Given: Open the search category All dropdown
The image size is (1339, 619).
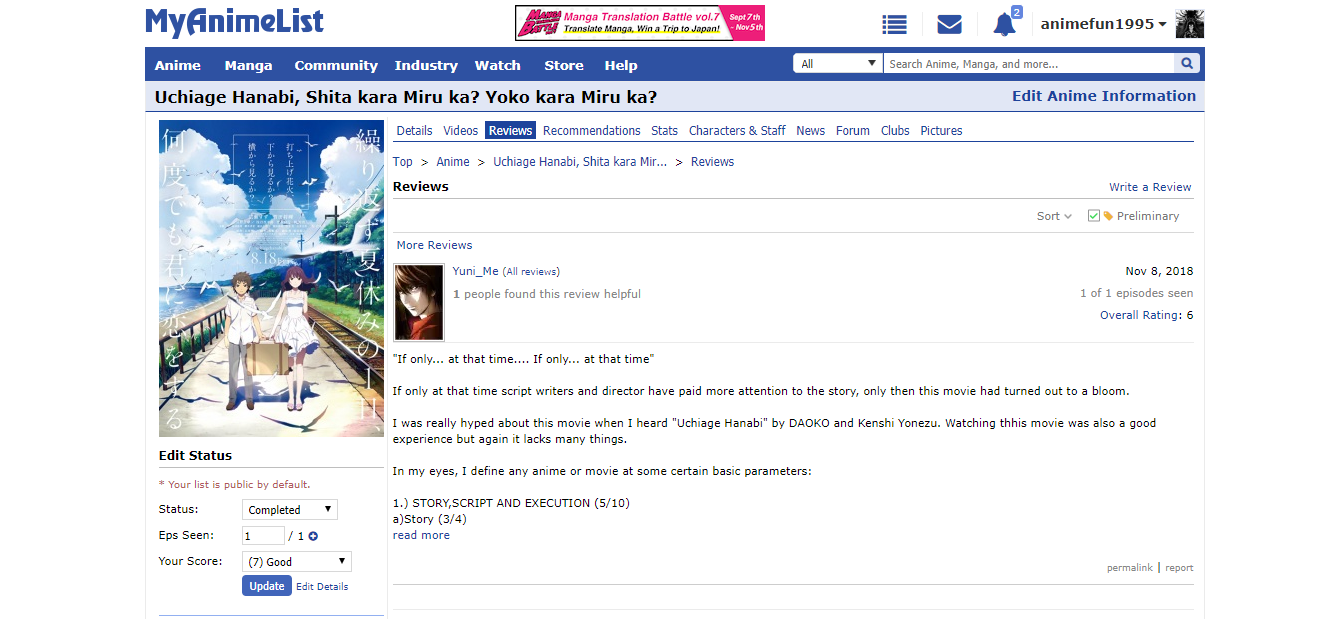Looking at the screenshot, I should tap(838, 64).
